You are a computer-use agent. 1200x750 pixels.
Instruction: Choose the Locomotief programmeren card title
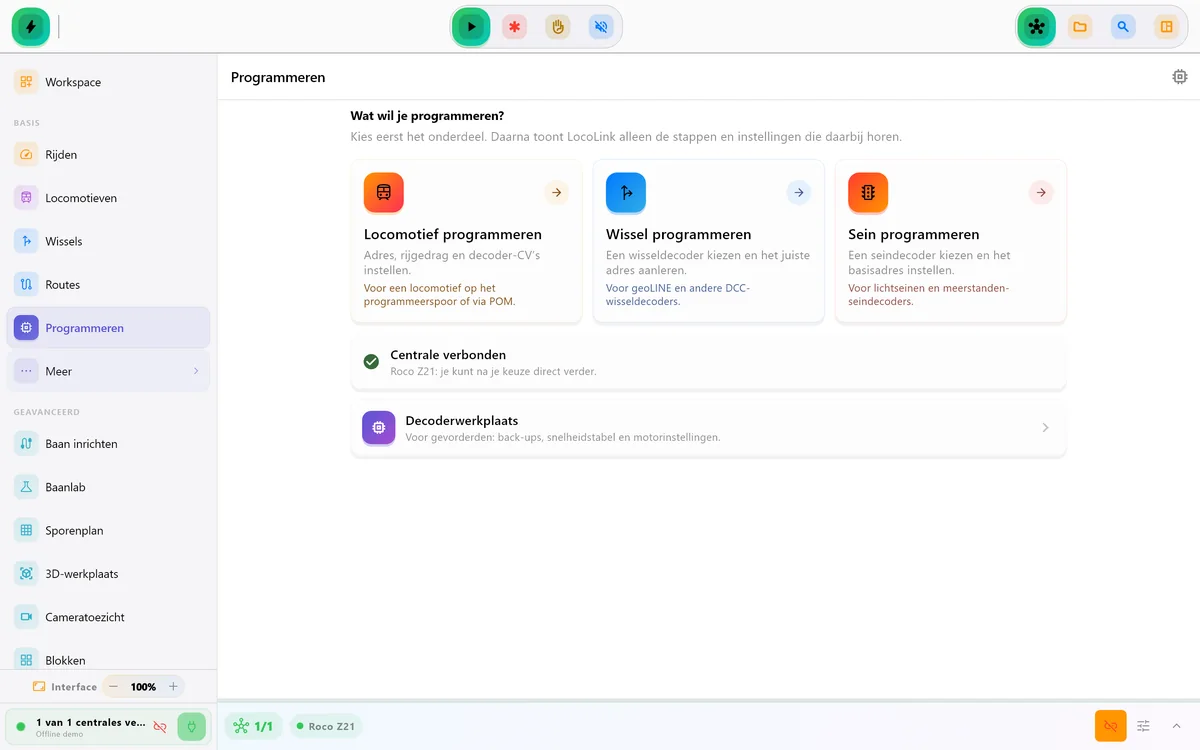453,235
